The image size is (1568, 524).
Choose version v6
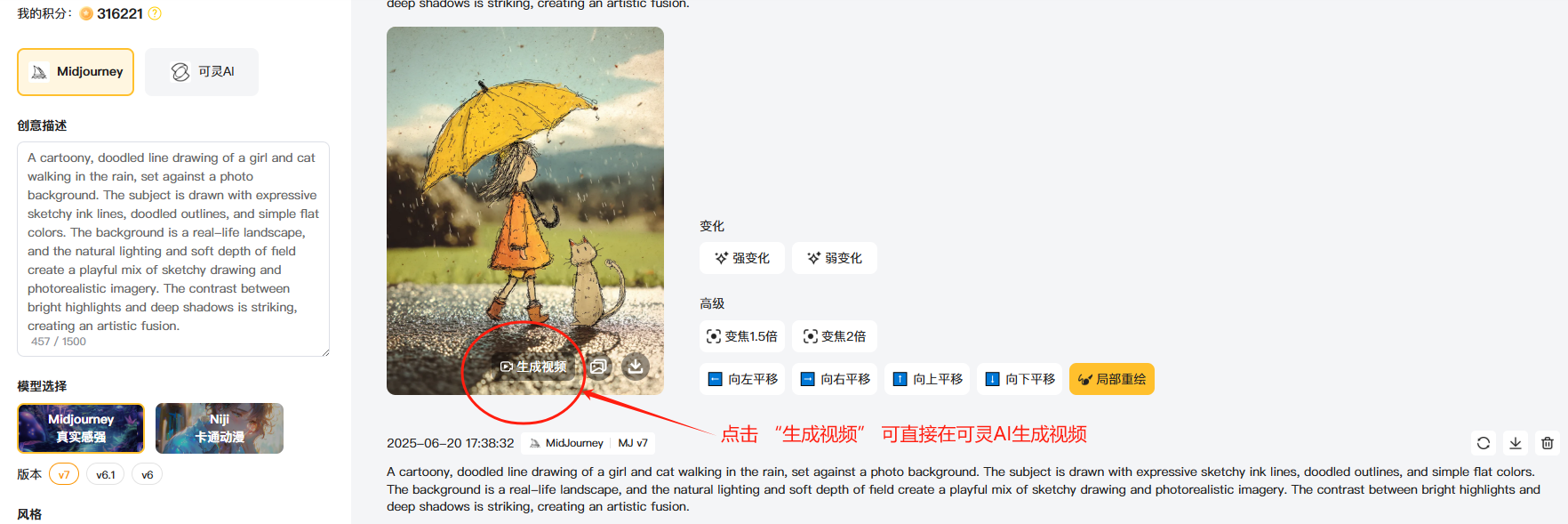pos(148,474)
